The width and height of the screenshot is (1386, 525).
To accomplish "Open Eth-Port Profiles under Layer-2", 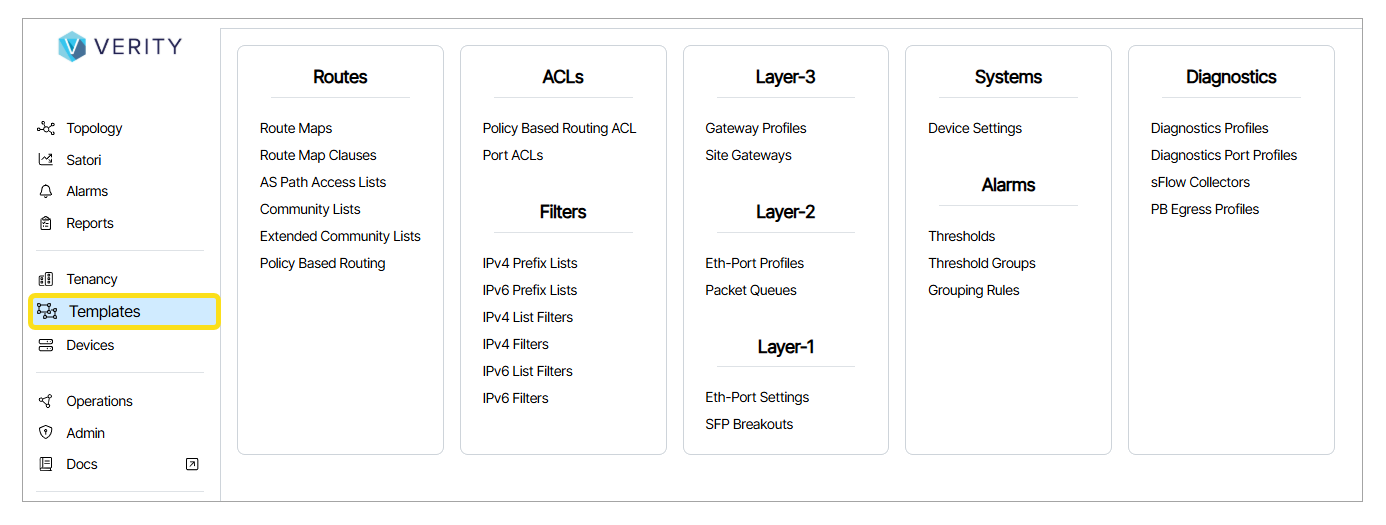I will pos(754,263).
